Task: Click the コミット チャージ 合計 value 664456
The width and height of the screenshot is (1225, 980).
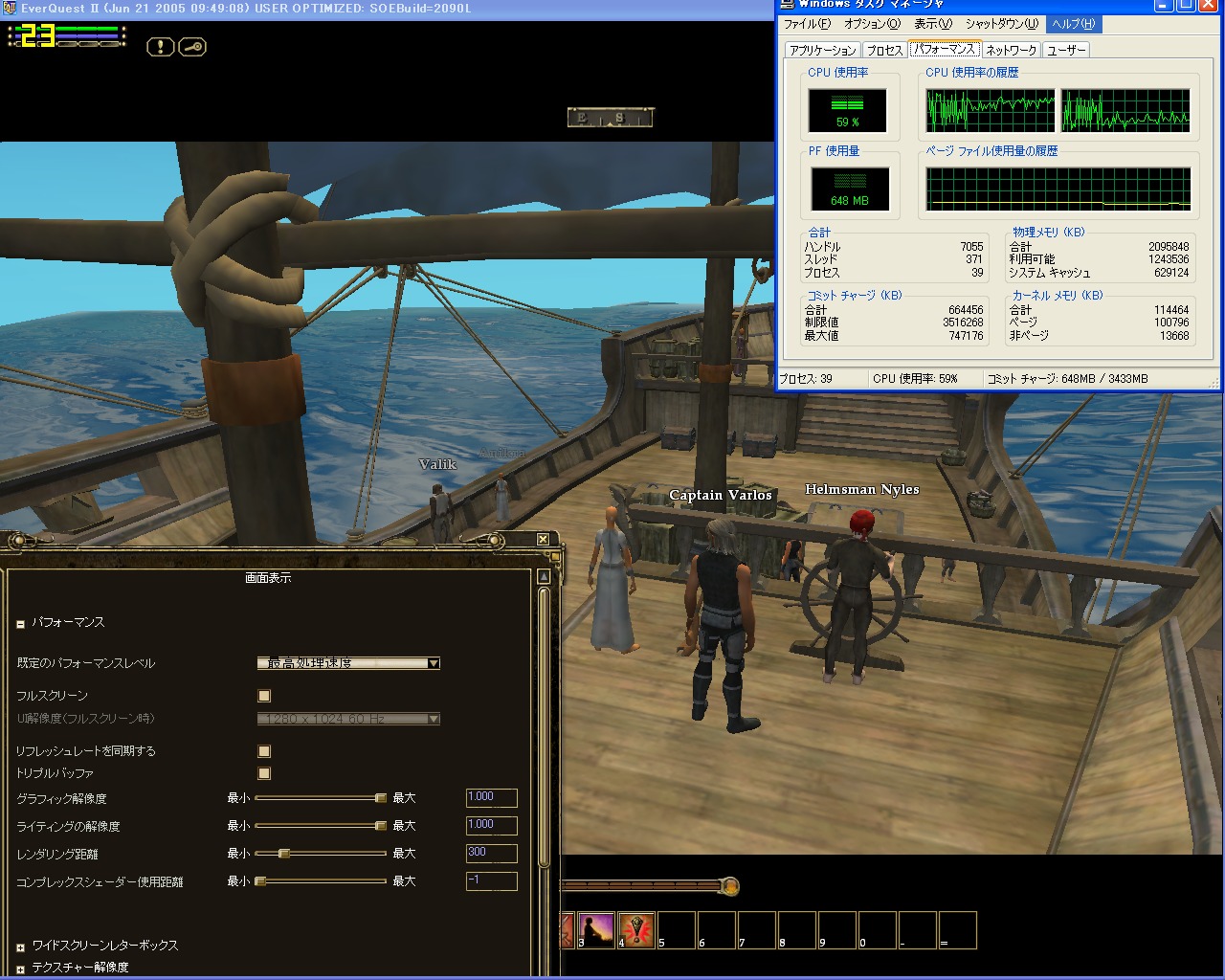Action: [x=966, y=310]
